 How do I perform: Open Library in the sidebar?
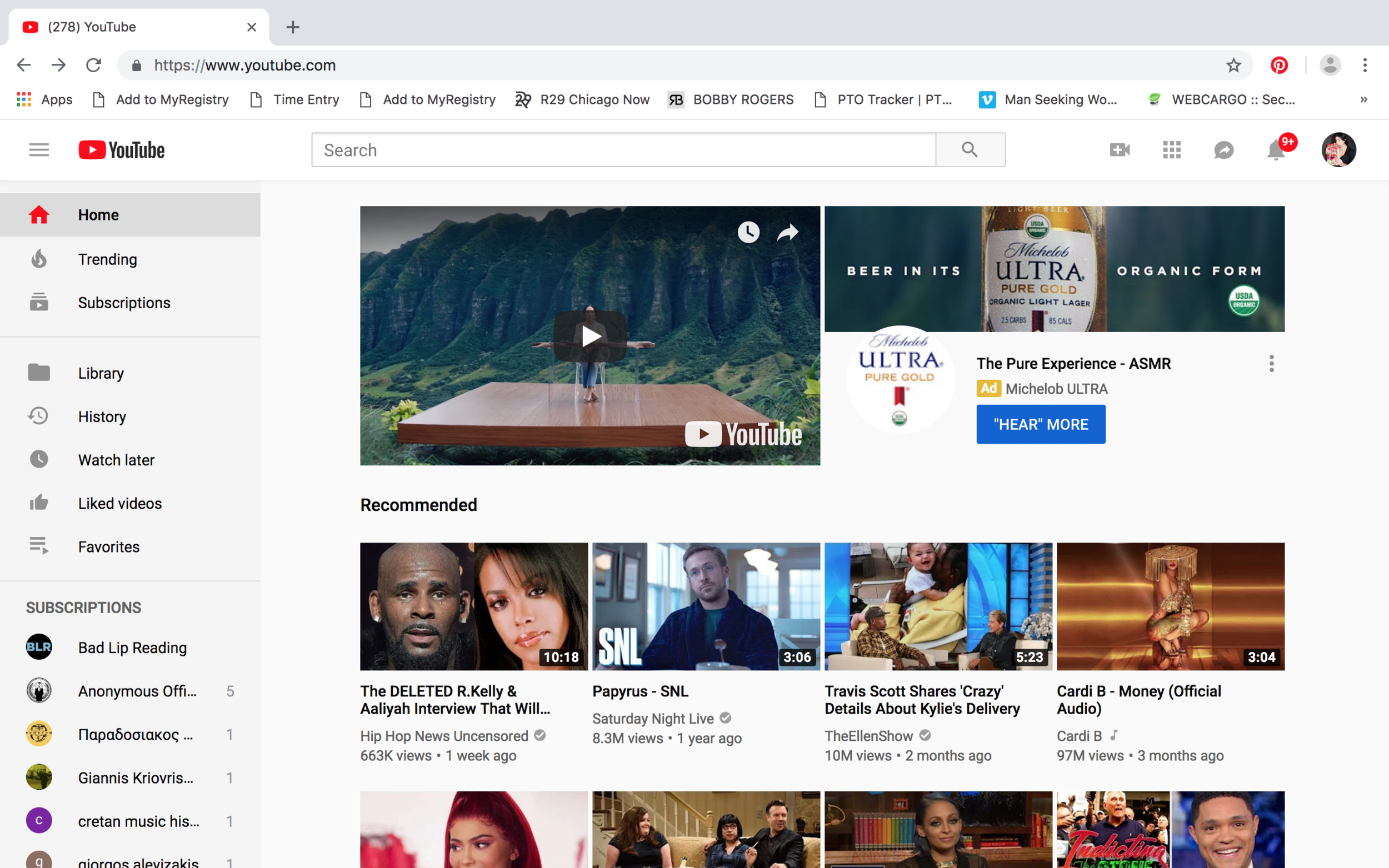coord(130,373)
